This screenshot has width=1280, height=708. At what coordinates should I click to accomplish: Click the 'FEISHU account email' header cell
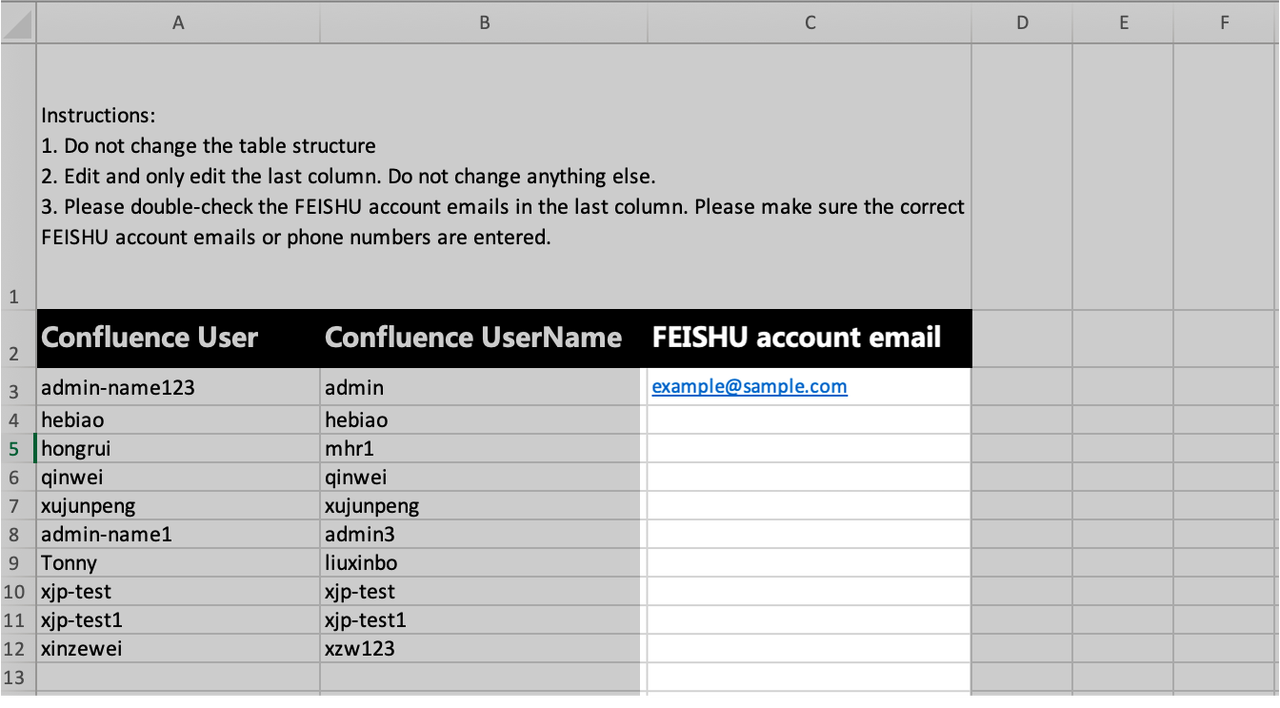(x=810, y=338)
